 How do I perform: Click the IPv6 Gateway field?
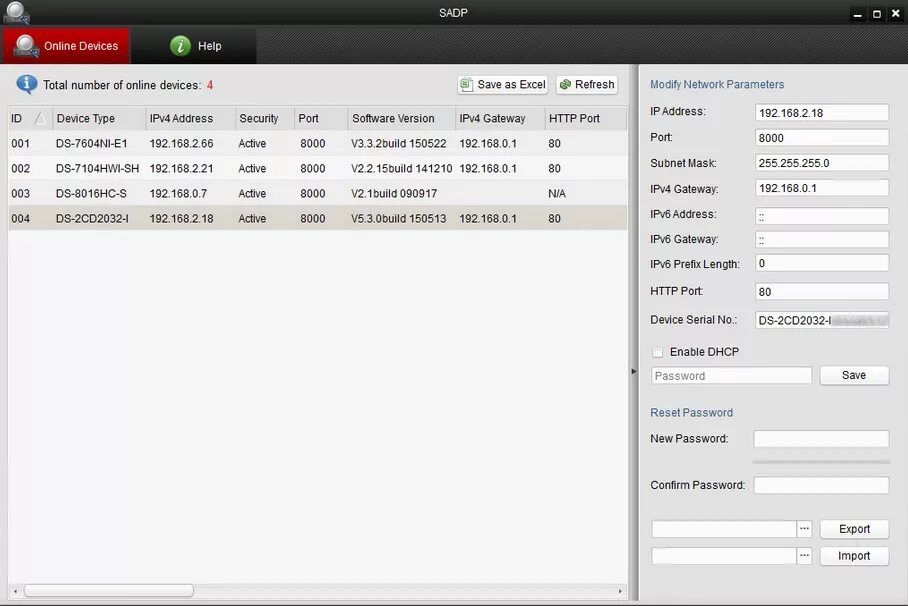(x=822, y=239)
